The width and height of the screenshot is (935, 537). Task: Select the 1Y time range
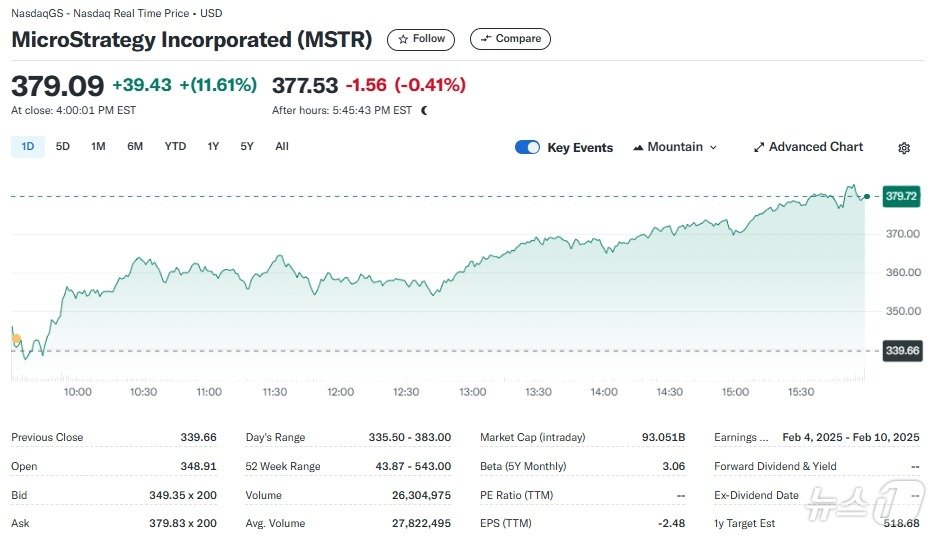213,146
